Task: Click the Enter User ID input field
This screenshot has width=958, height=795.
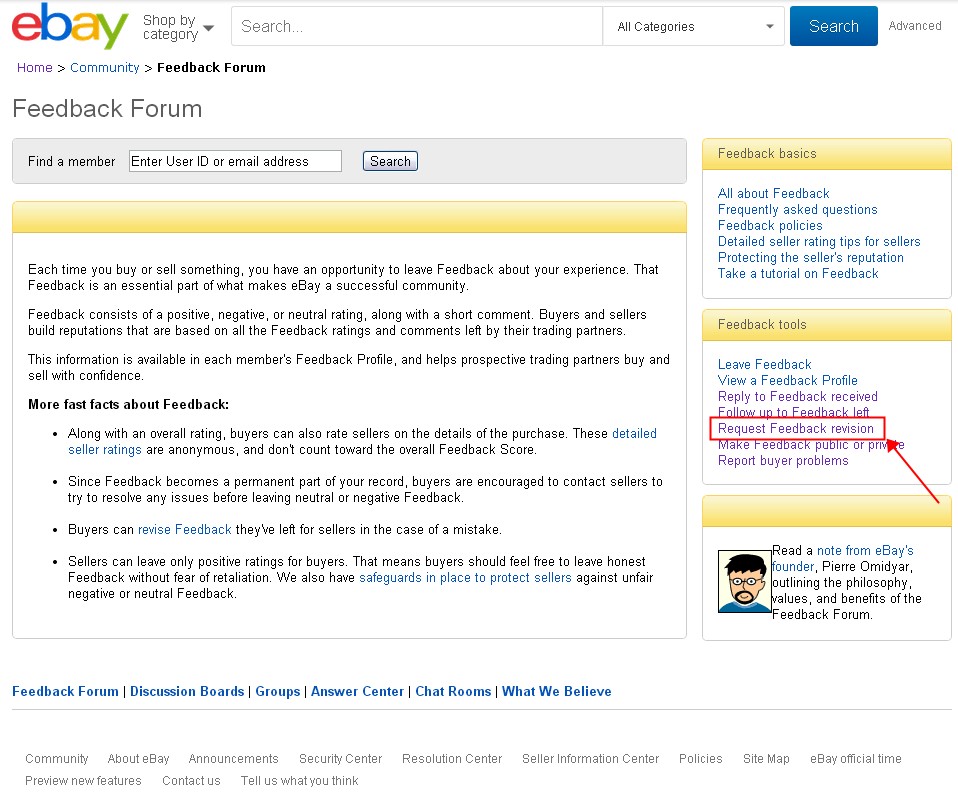Action: pyautogui.click(x=234, y=160)
